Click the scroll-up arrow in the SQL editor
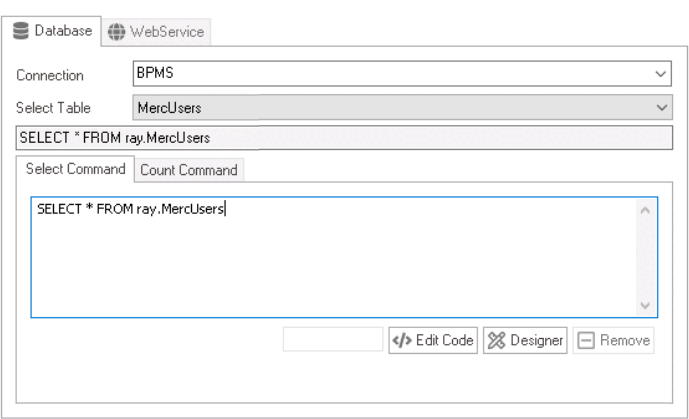Viewport: 689px width, 419px height. [645, 211]
